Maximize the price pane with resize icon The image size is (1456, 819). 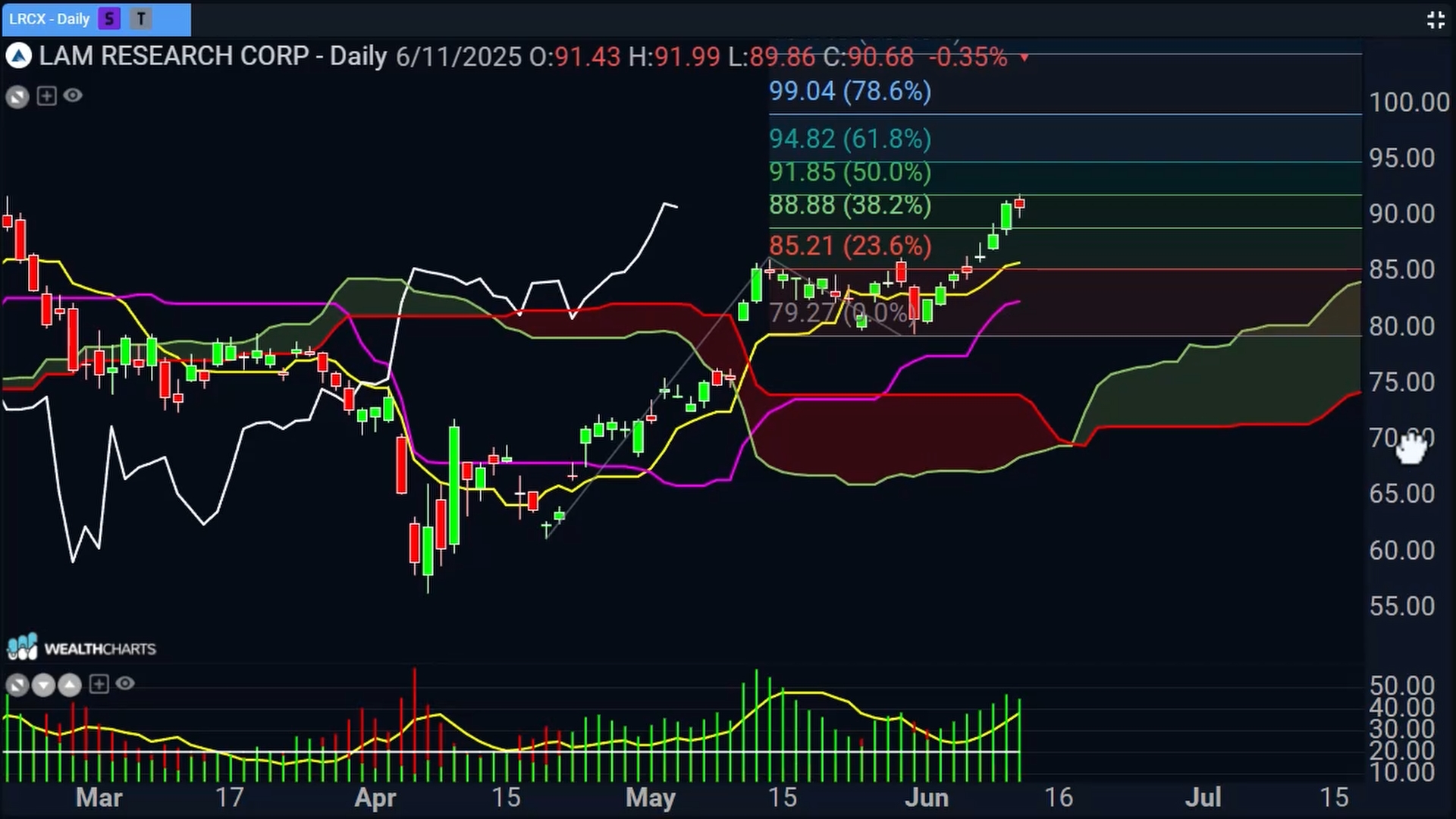pos(17,96)
